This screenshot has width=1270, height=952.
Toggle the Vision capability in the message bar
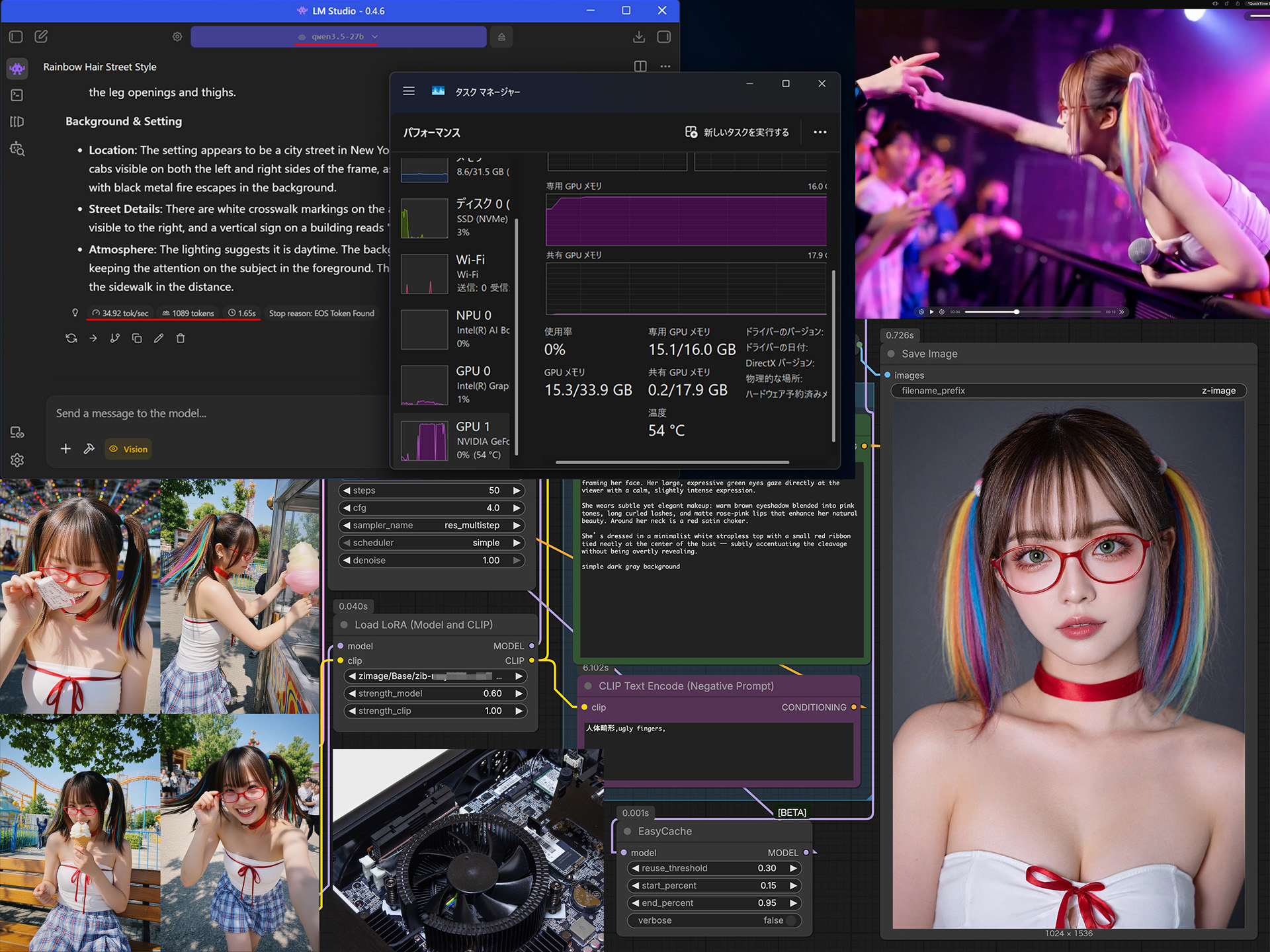point(128,449)
